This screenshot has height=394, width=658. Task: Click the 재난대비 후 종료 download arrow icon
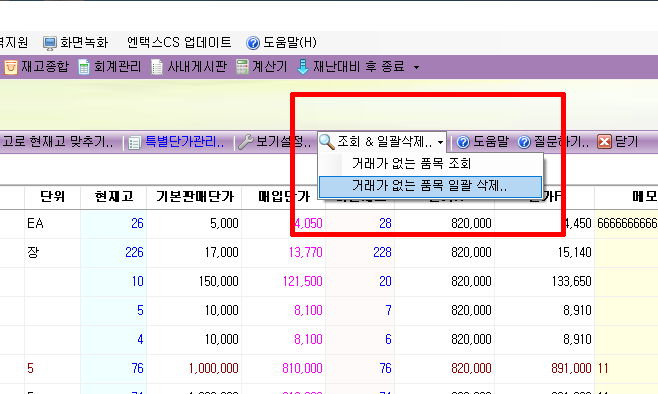click(x=303, y=67)
